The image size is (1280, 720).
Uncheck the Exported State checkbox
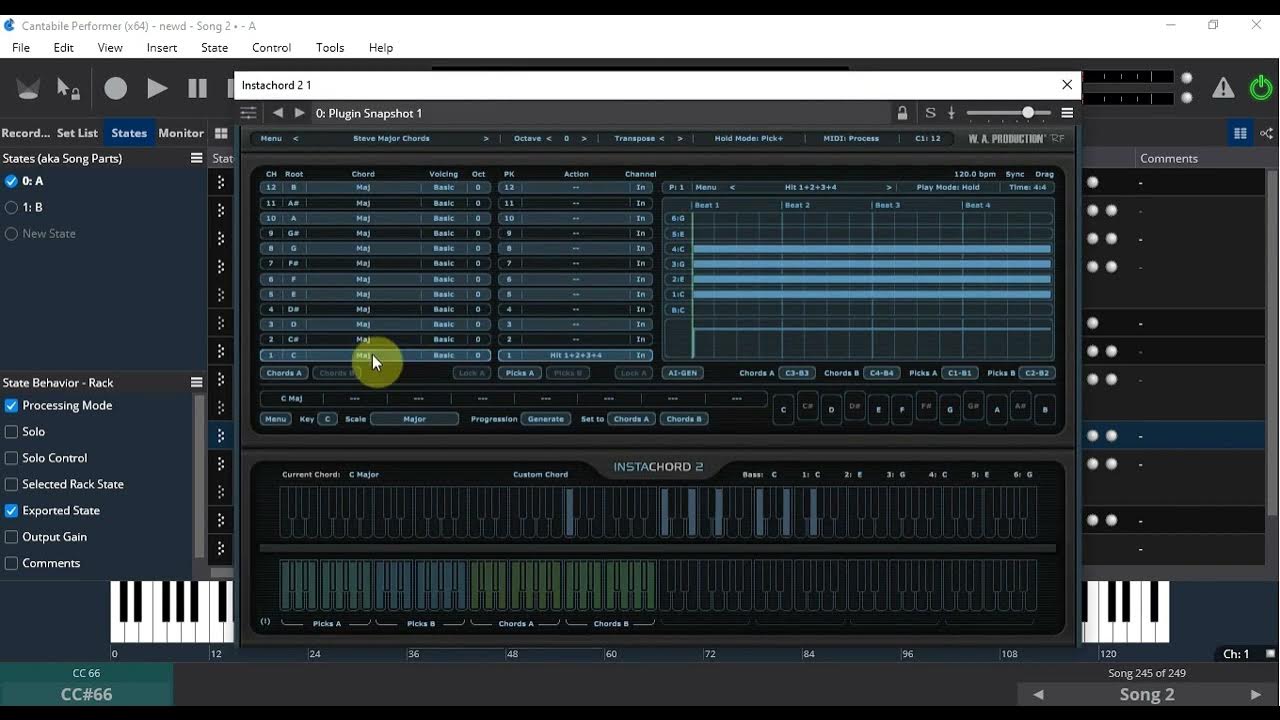click(12, 510)
